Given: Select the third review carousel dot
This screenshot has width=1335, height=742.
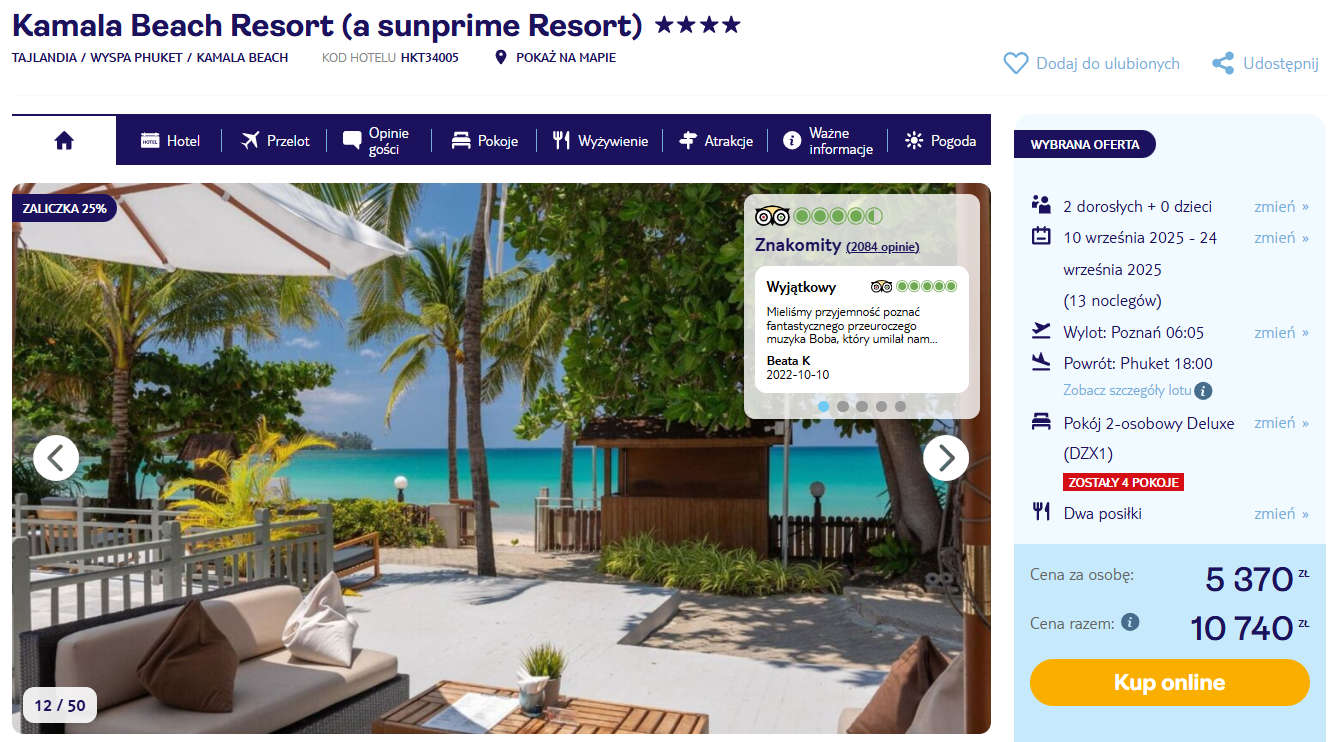Looking at the screenshot, I should [862, 406].
